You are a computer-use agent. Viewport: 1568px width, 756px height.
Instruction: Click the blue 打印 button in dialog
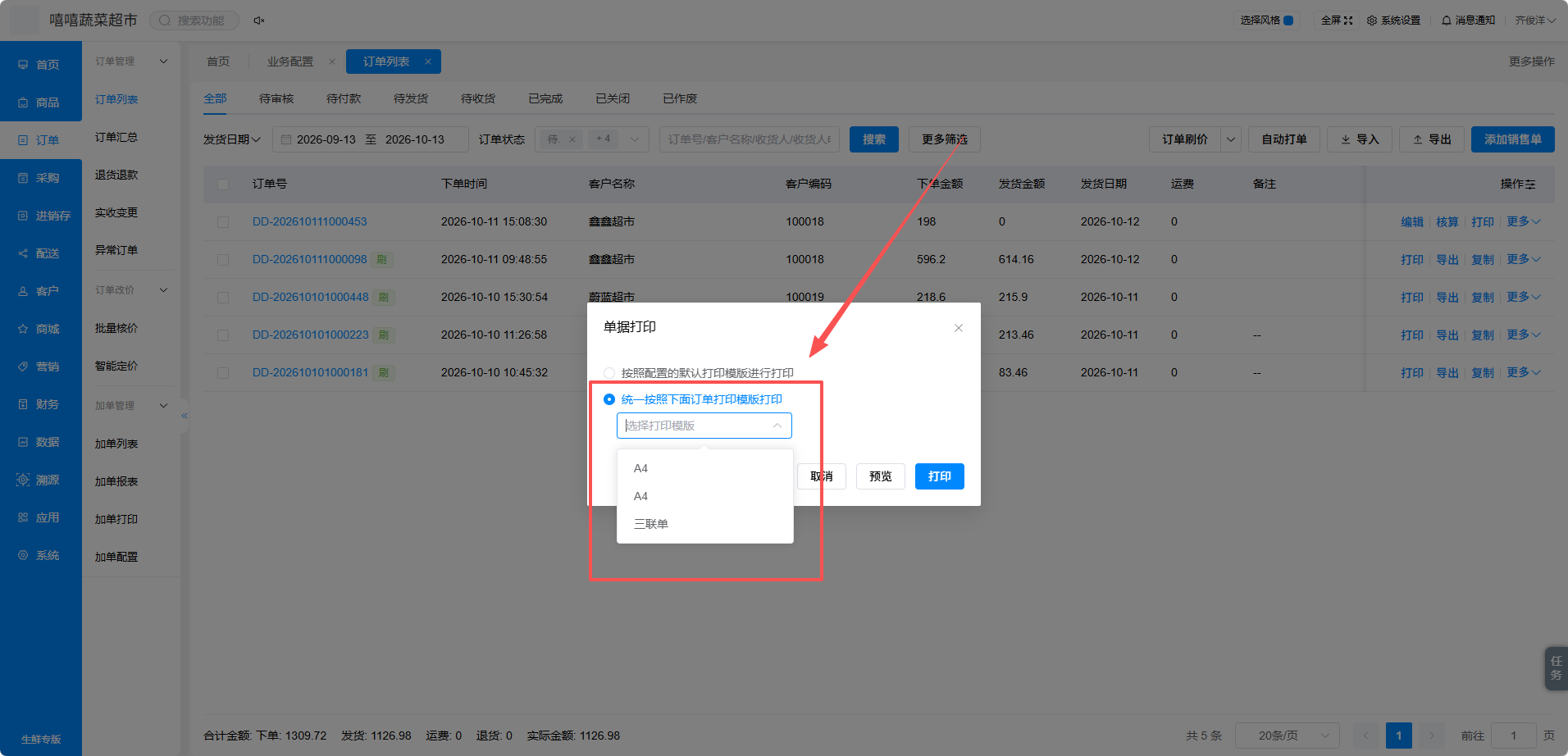click(940, 476)
